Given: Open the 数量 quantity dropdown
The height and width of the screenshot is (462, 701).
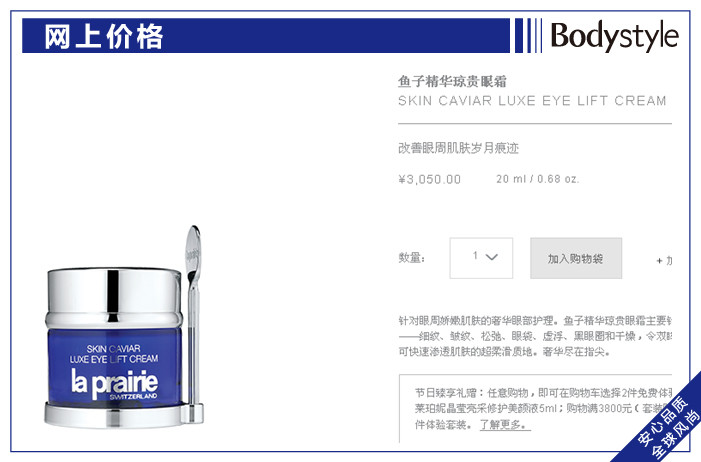Looking at the screenshot, I should point(481,258).
